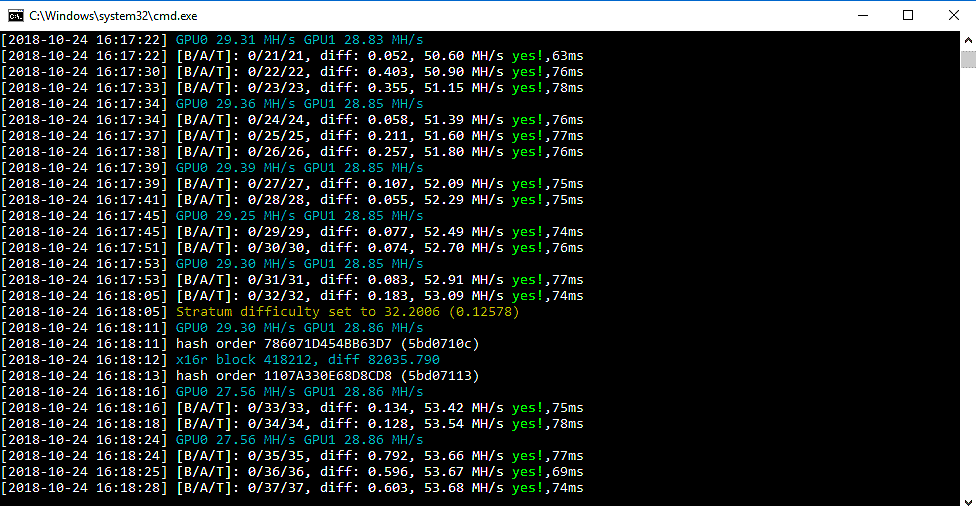Click the 0/37/37 share result line

(x=293, y=488)
